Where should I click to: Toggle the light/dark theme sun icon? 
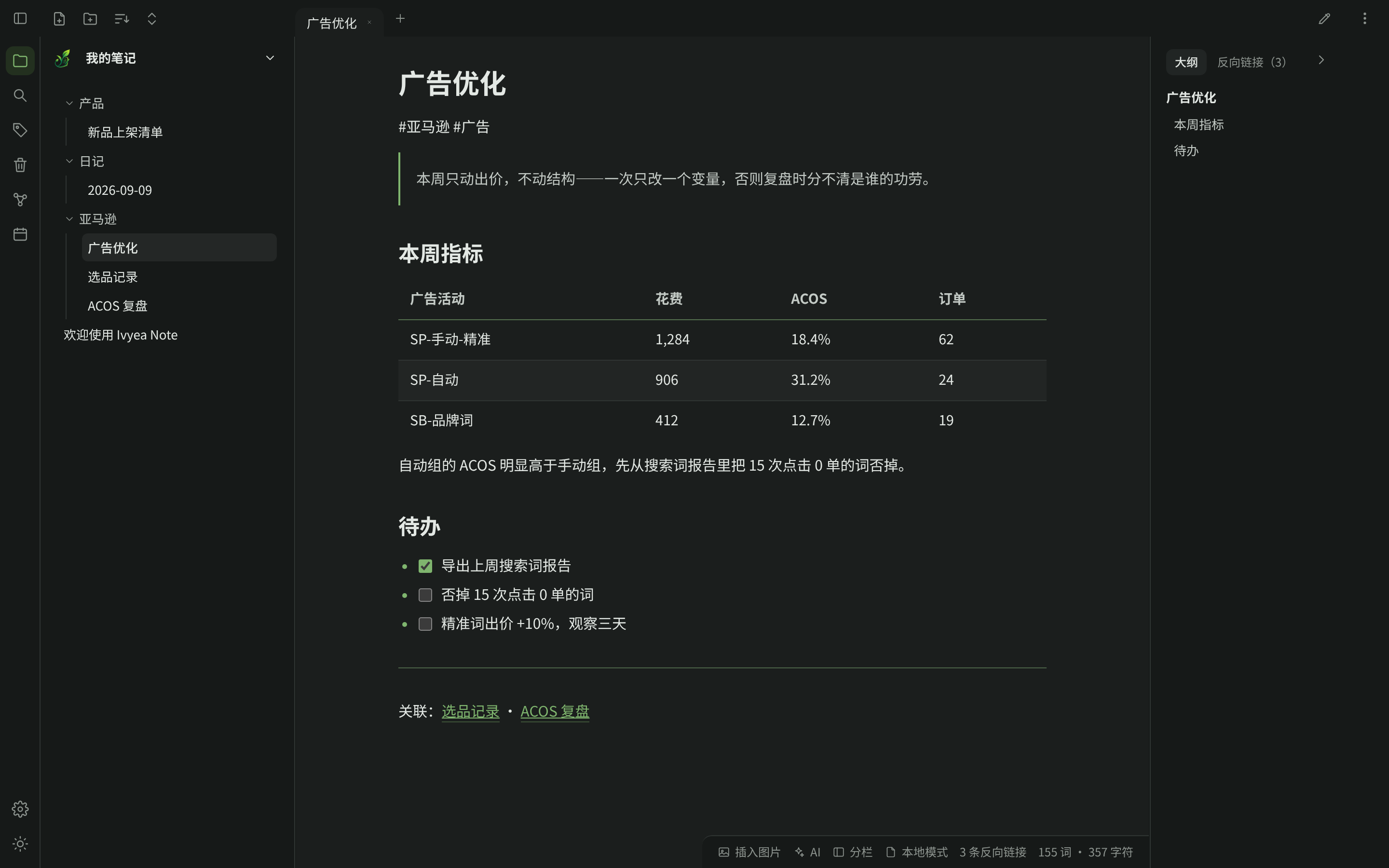coord(20,844)
